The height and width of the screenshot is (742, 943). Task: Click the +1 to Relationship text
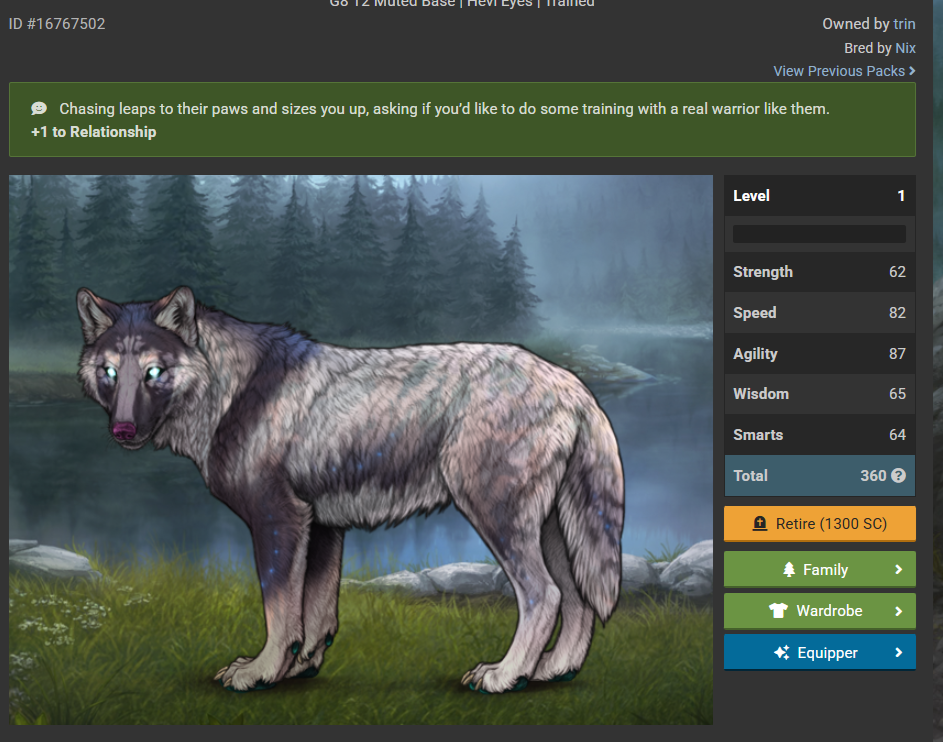point(94,132)
